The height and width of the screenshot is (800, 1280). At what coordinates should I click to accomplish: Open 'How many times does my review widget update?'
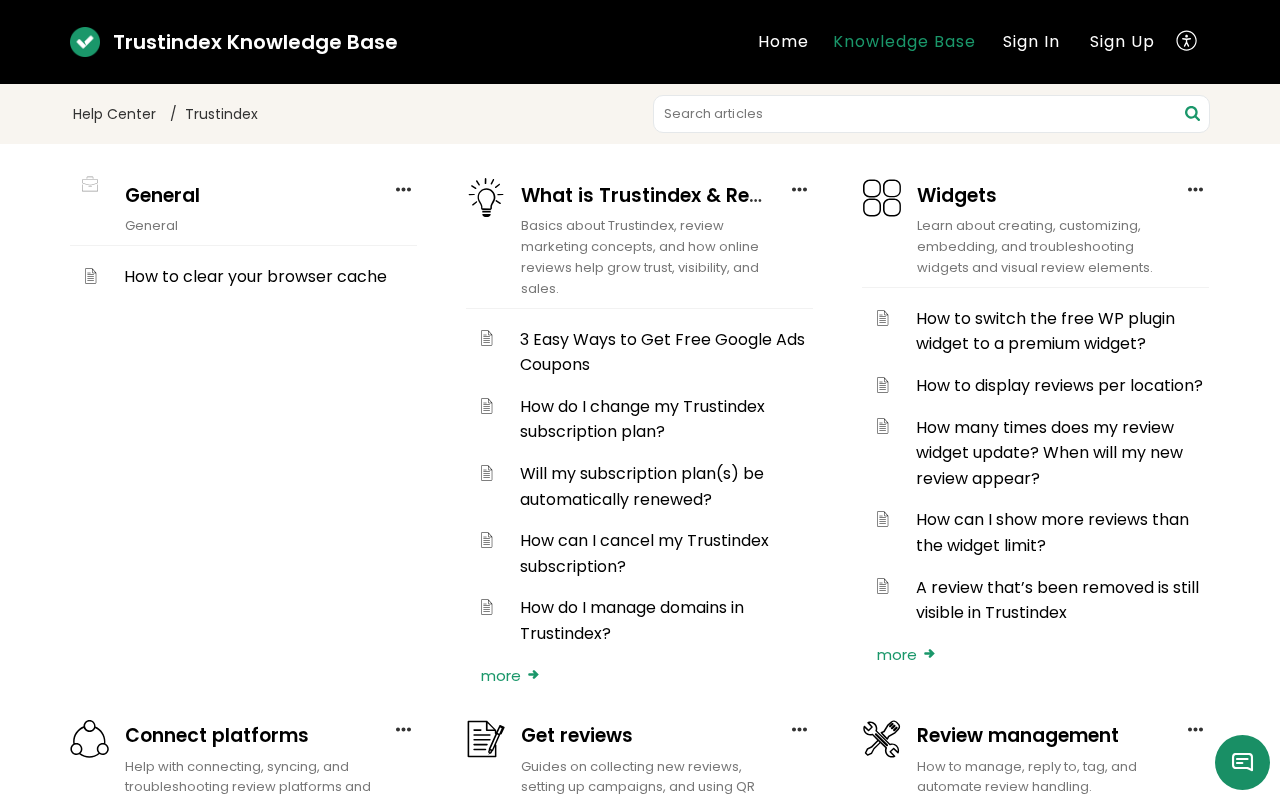pos(1049,453)
